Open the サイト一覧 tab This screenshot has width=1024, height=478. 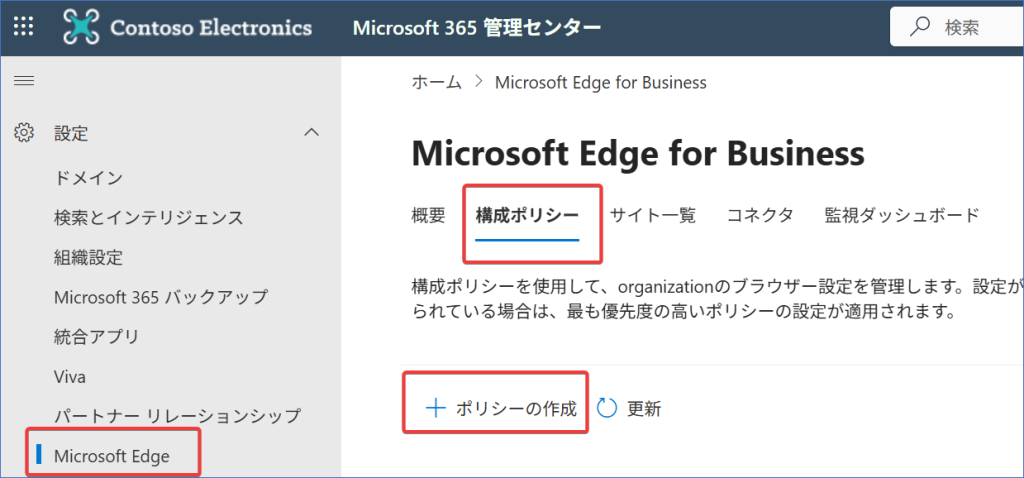[653, 215]
